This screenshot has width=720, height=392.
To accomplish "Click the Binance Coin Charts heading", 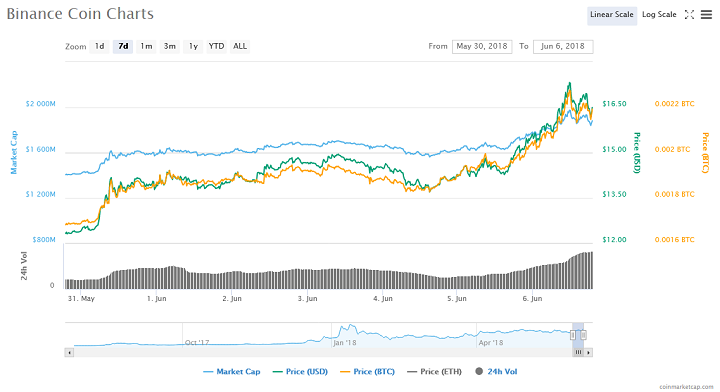I will point(80,14).
